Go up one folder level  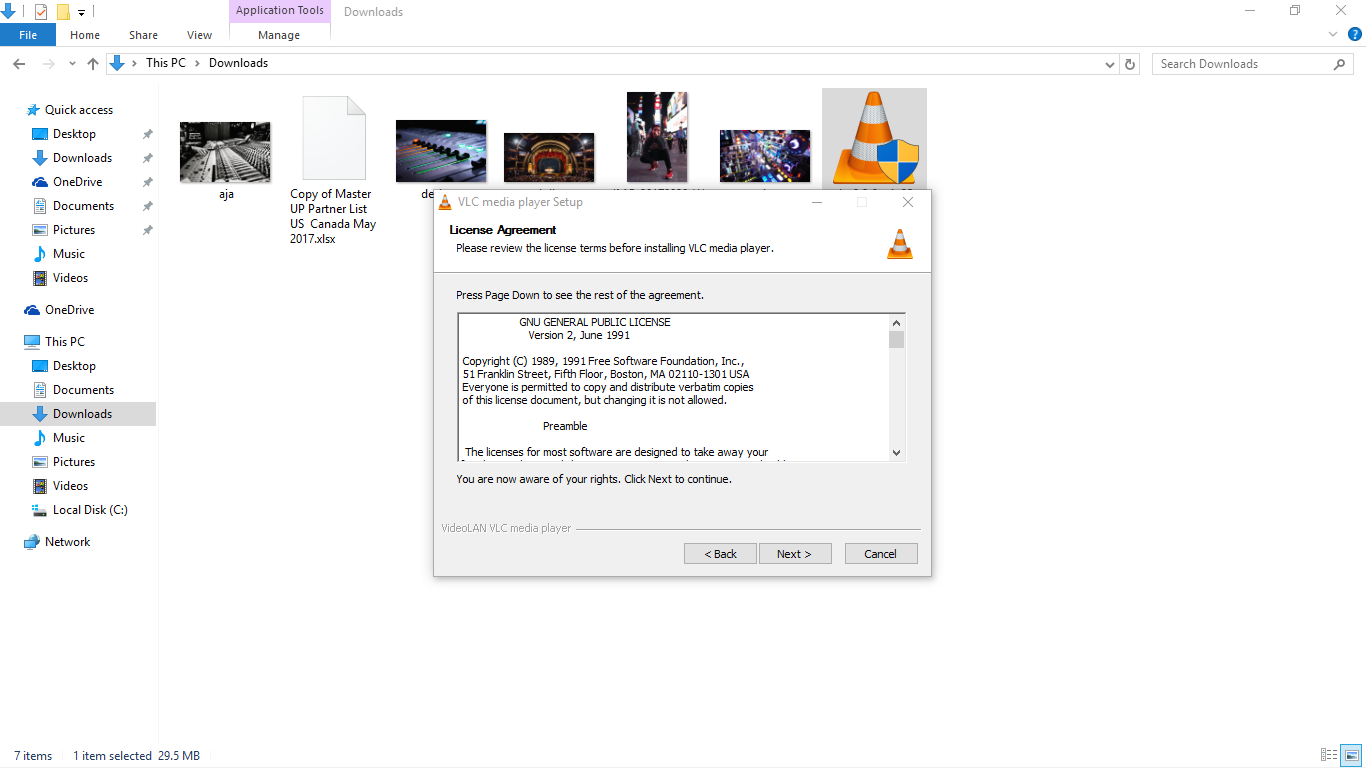pyautogui.click(x=93, y=63)
